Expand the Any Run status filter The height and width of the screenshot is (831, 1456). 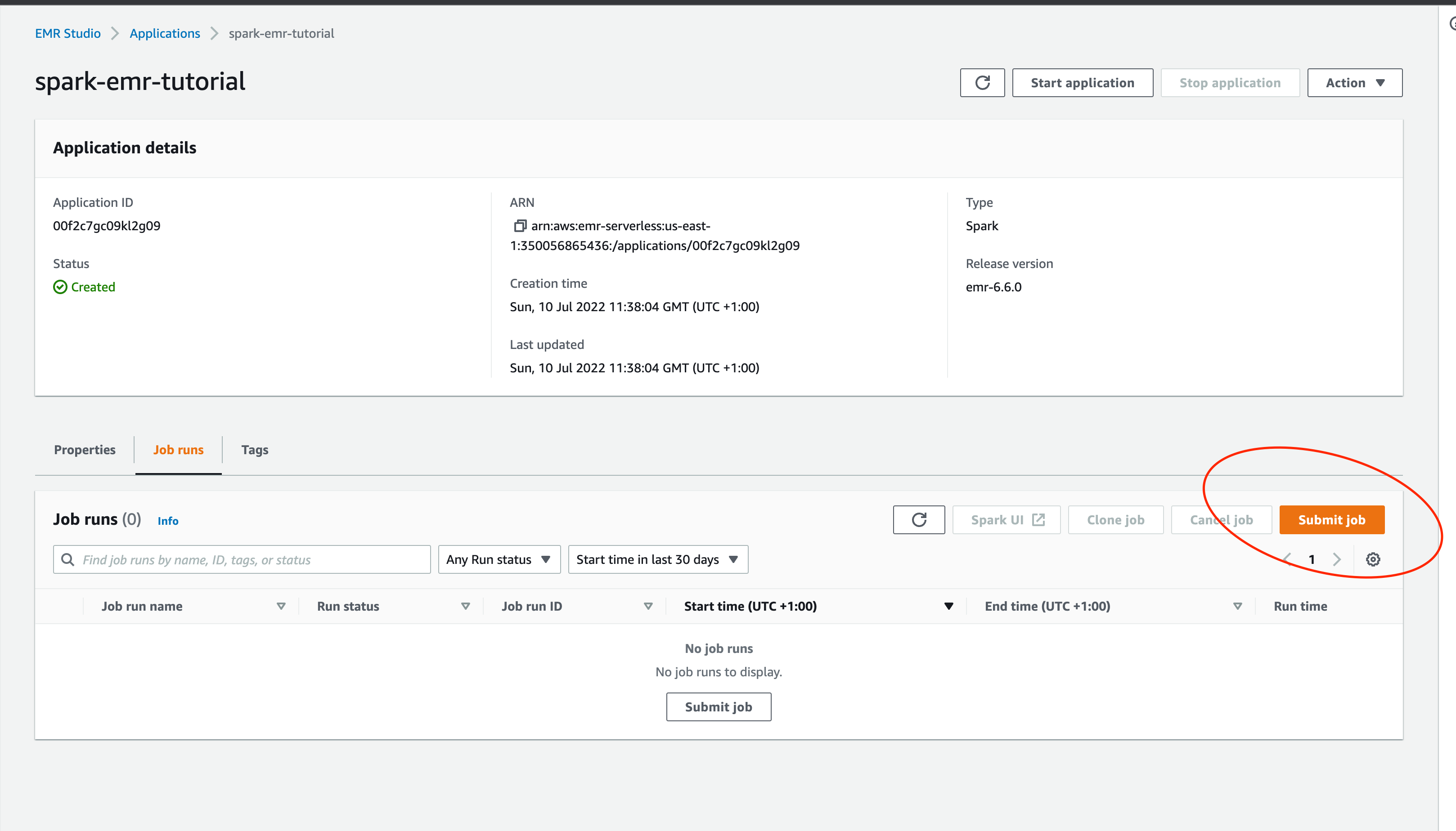click(x=499, y=559)
